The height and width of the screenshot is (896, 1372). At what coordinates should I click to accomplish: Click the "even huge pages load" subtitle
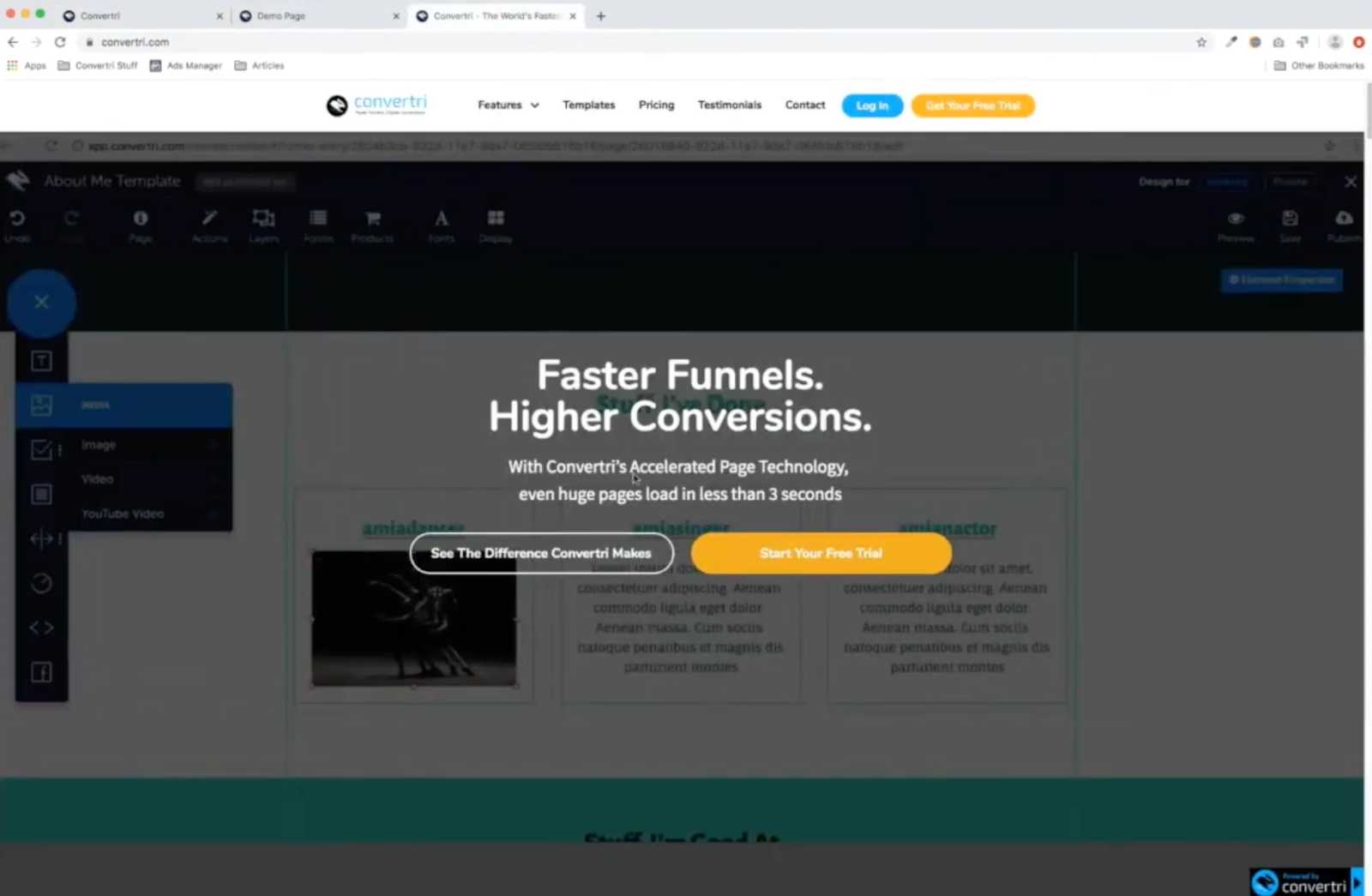coord(680,494)
